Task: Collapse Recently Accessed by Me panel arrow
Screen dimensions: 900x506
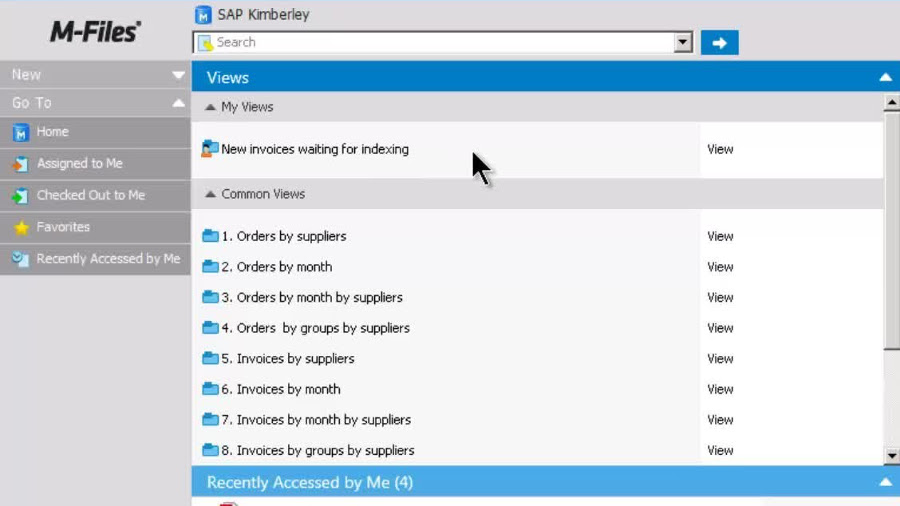Action: click(886, 482)
